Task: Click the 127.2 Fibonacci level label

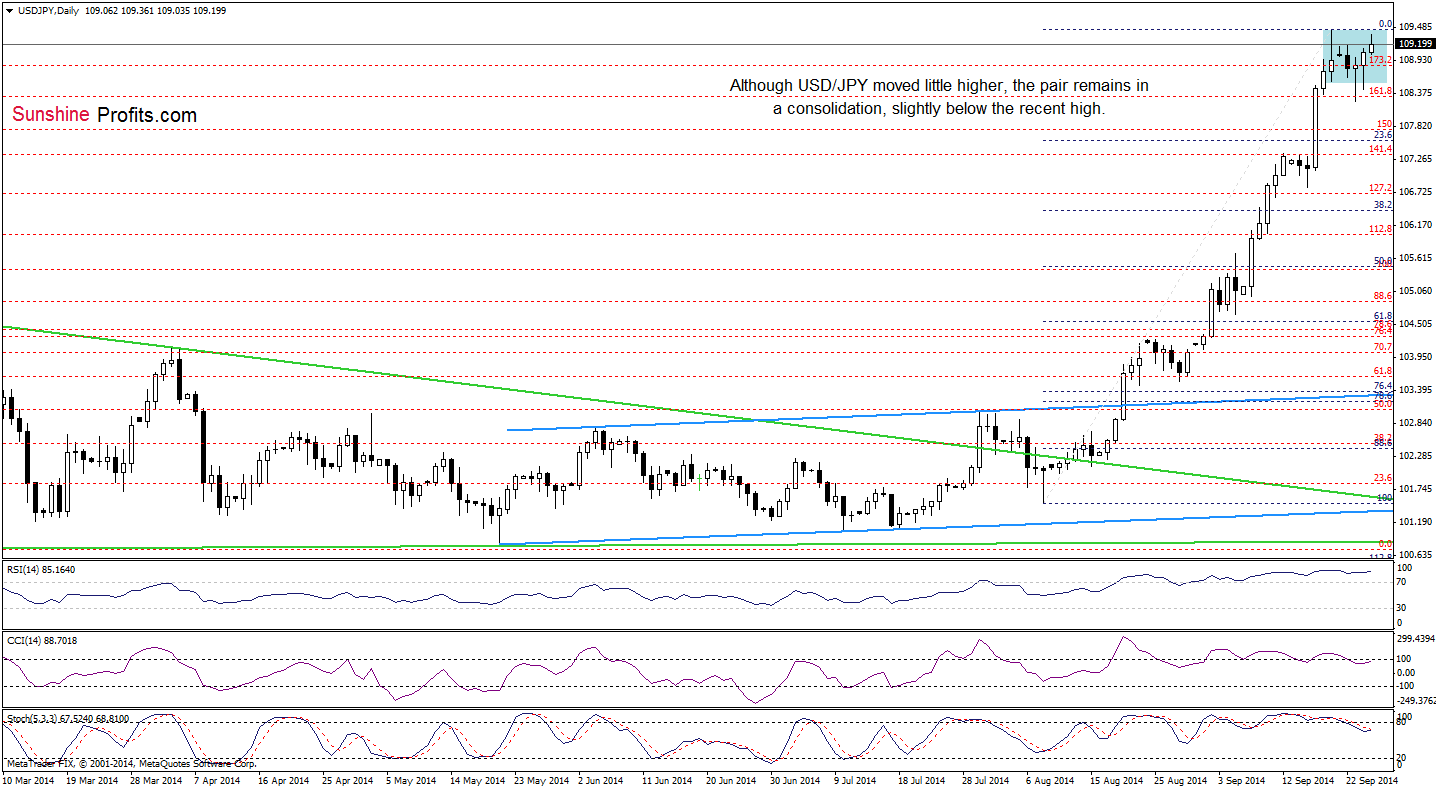Action: tap(1381, 188)
